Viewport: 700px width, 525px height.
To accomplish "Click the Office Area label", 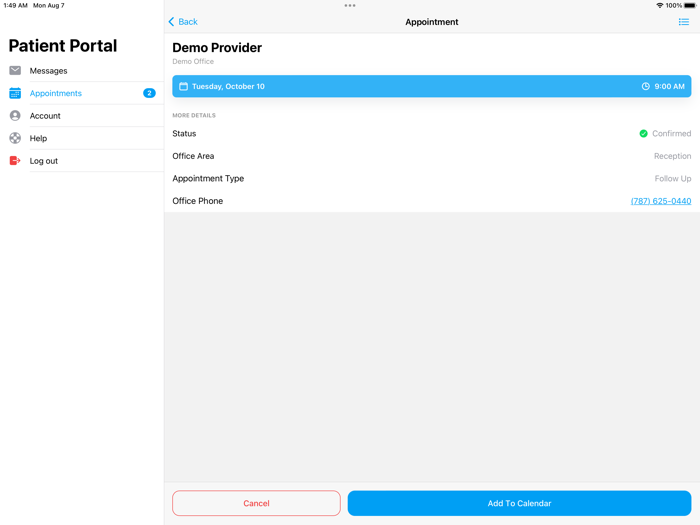I will 193,156.
